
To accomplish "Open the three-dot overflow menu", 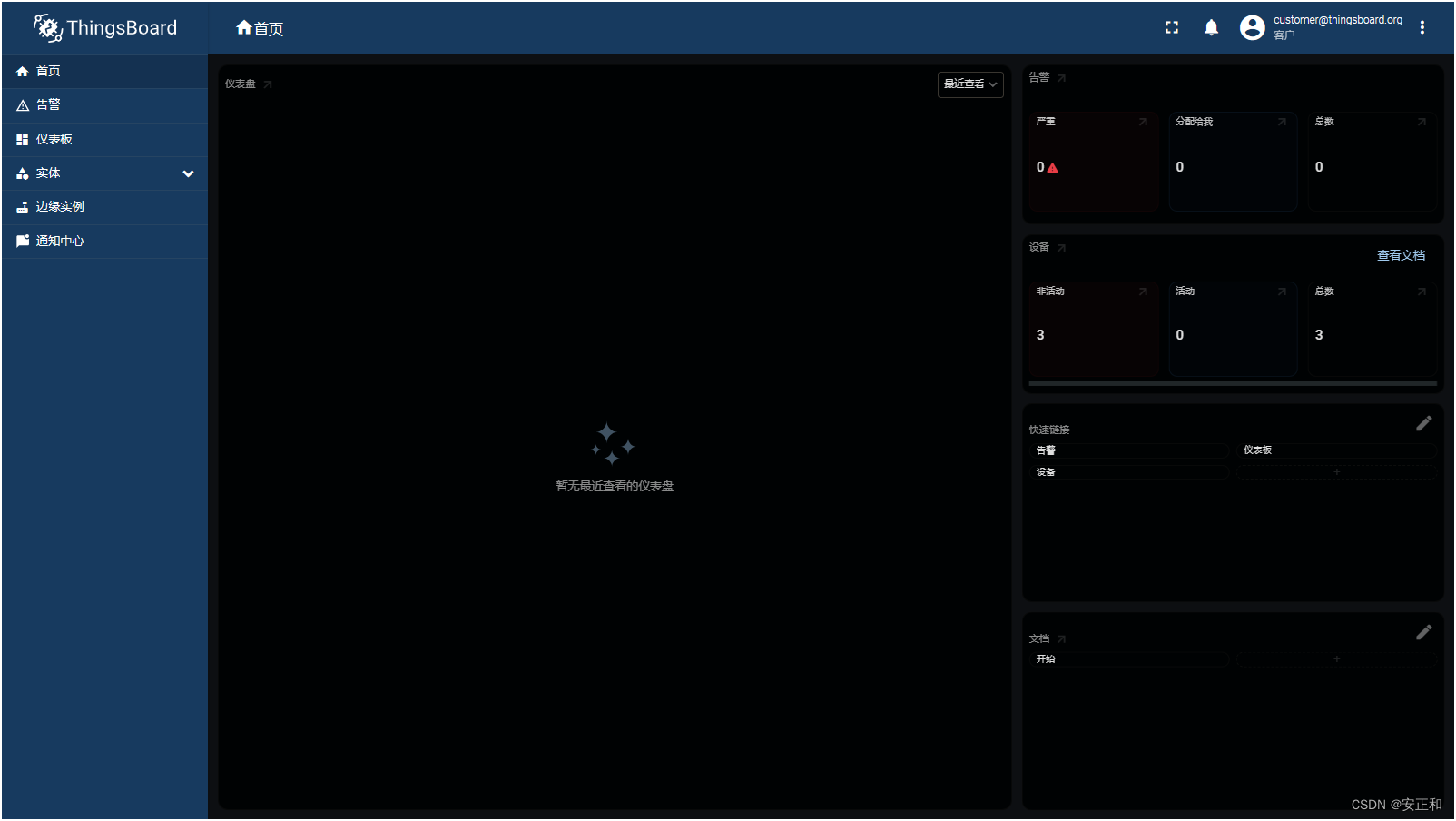I will 1422,27.
